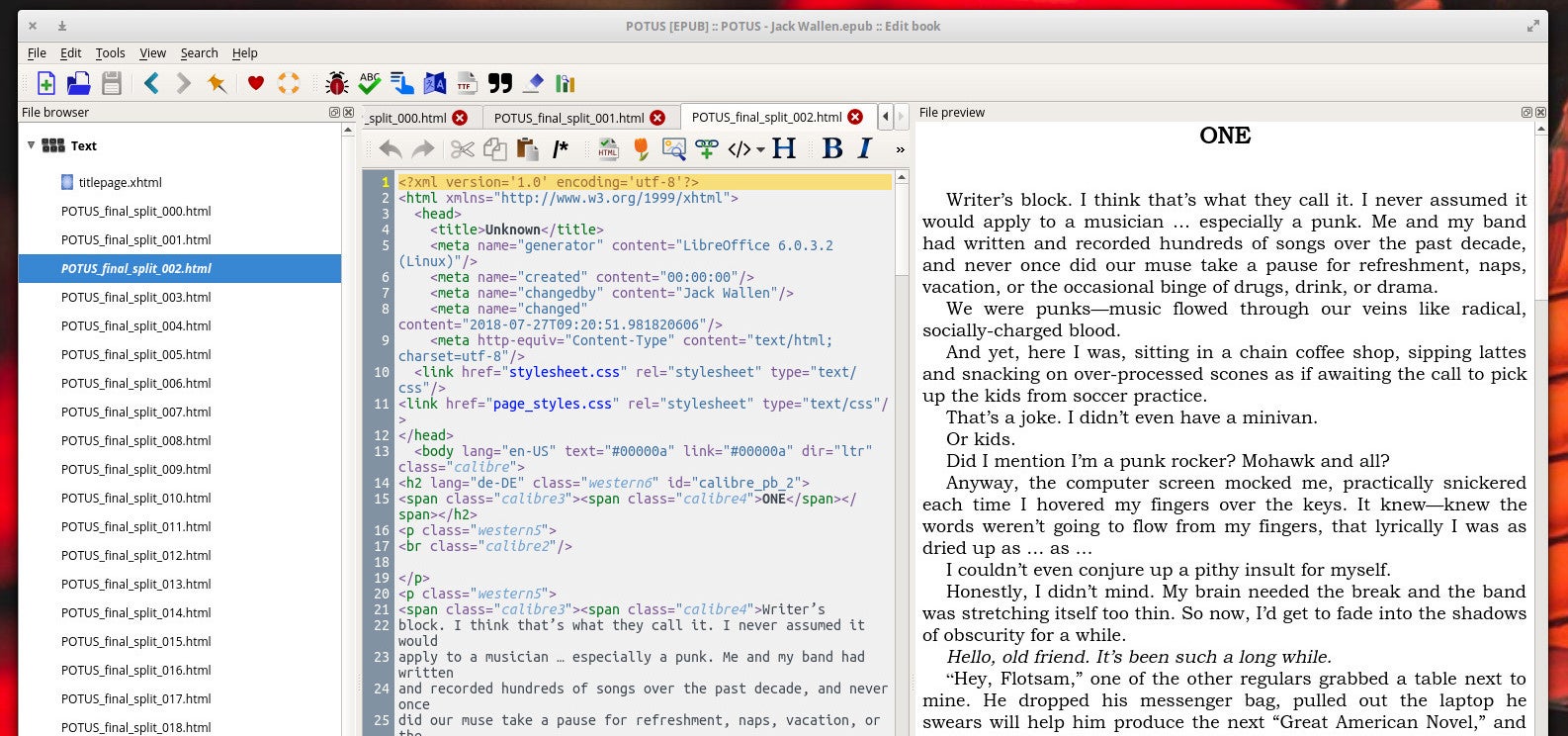
Task: Run Check Book with the ladybug icon
Action: 336,83
